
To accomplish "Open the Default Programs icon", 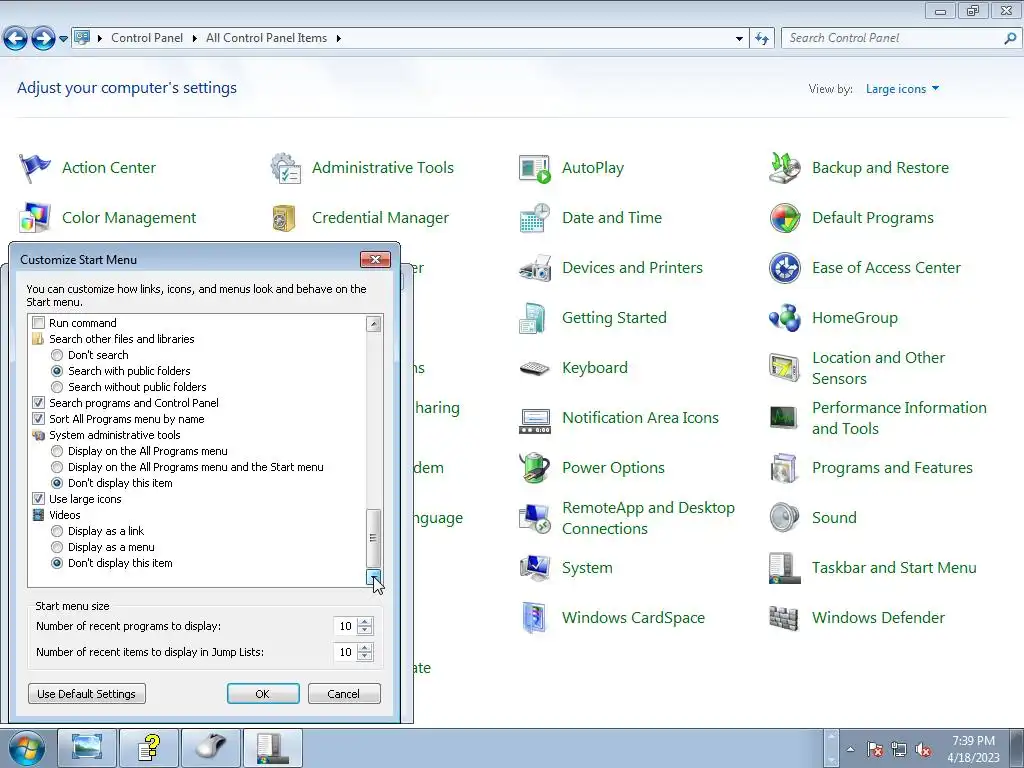I will [x=784, y=218].
